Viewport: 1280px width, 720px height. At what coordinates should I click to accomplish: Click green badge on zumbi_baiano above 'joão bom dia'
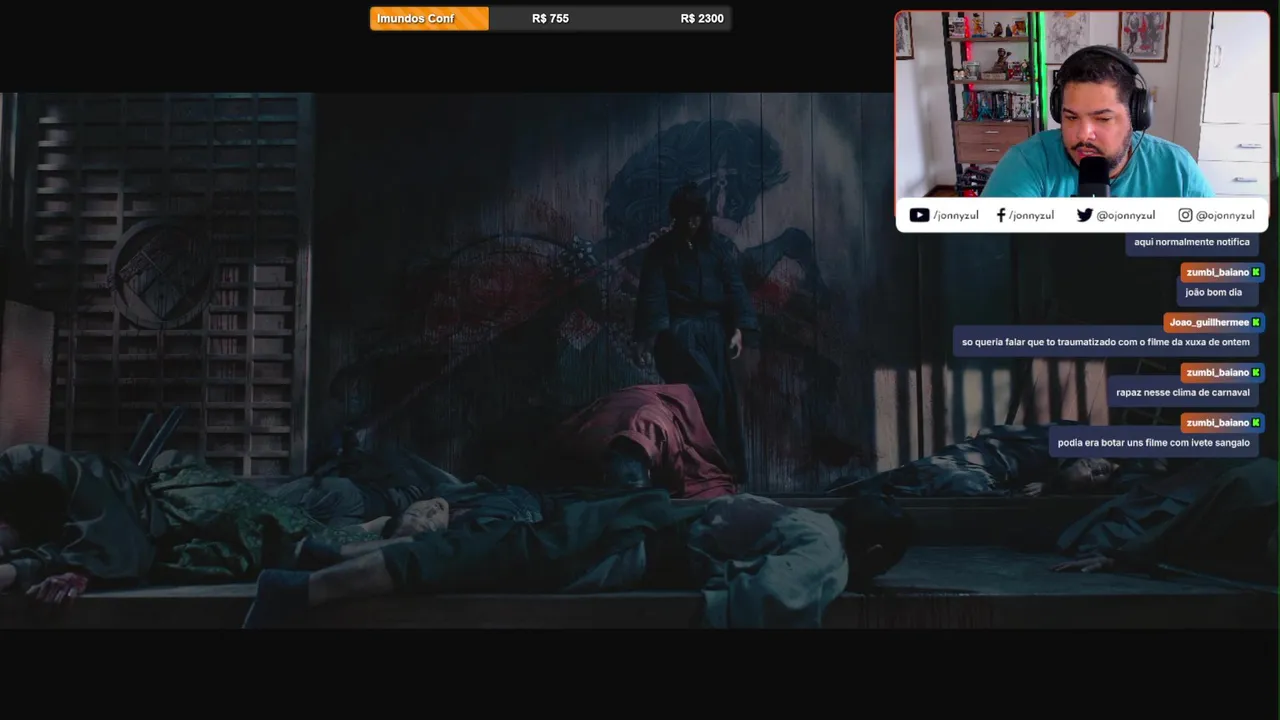[1256, 272]
